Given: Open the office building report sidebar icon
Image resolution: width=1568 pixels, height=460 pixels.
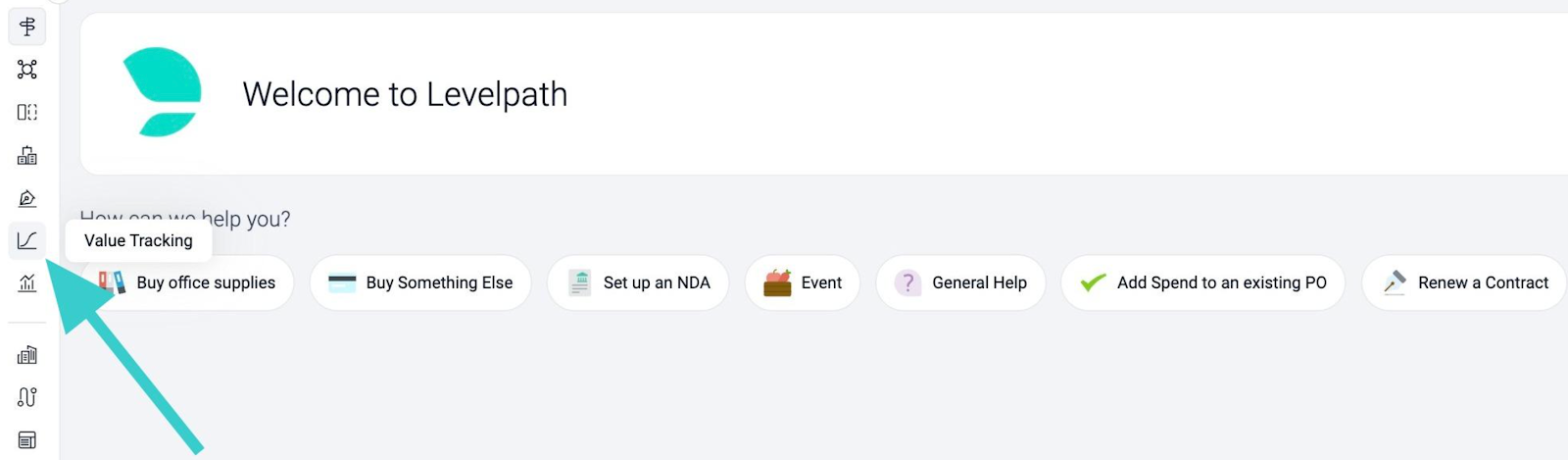Looking at the screenshot, I should [x=27, y=355].
